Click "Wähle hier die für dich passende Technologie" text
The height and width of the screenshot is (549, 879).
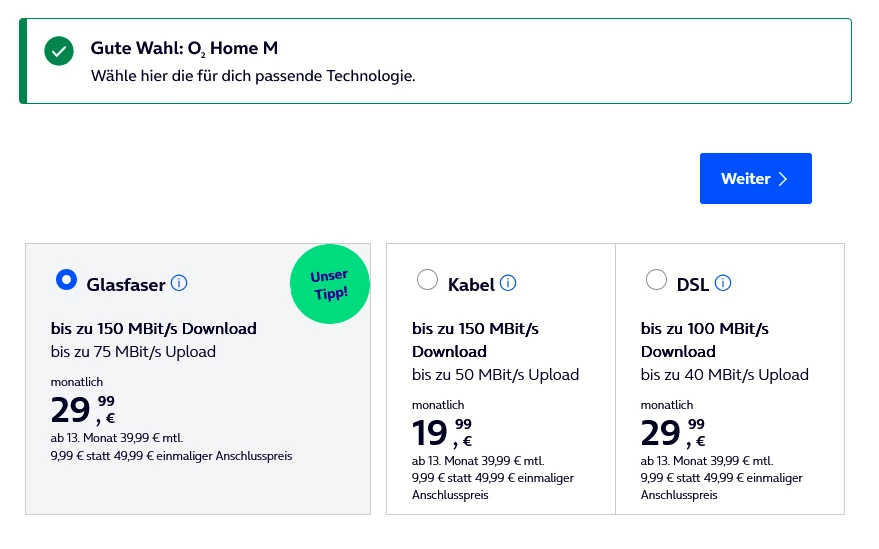pos(252,76)
